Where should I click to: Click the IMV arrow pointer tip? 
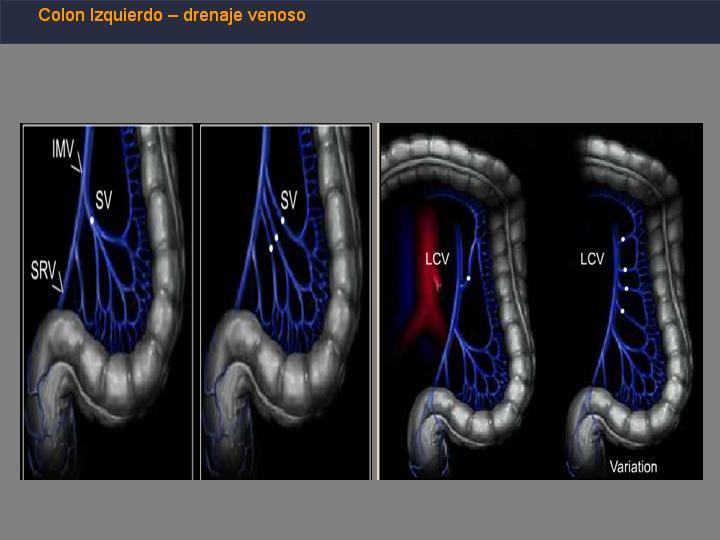click(x=81, y=172)
